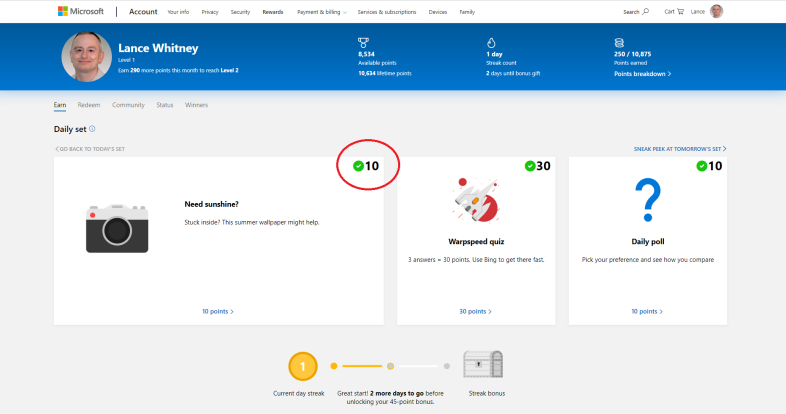Click the Lance Whitney name heading
This screenshot has height=414, width=786.
coord(158,48)
